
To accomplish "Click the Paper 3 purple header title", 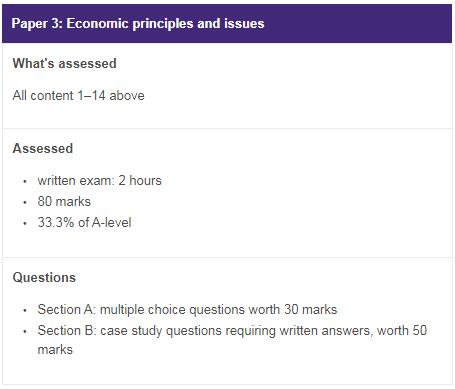I will (x=138, y=24).
